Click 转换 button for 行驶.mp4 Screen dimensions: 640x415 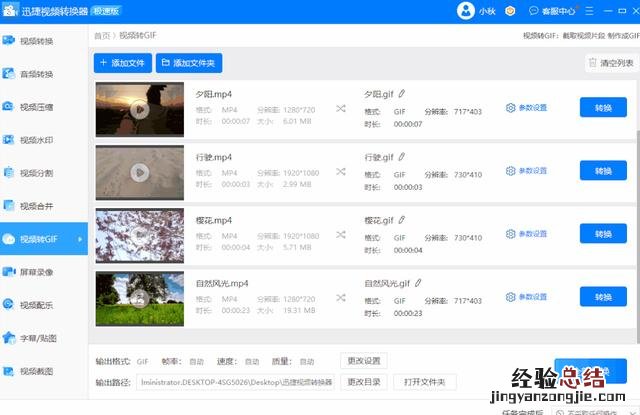point(603,171)
